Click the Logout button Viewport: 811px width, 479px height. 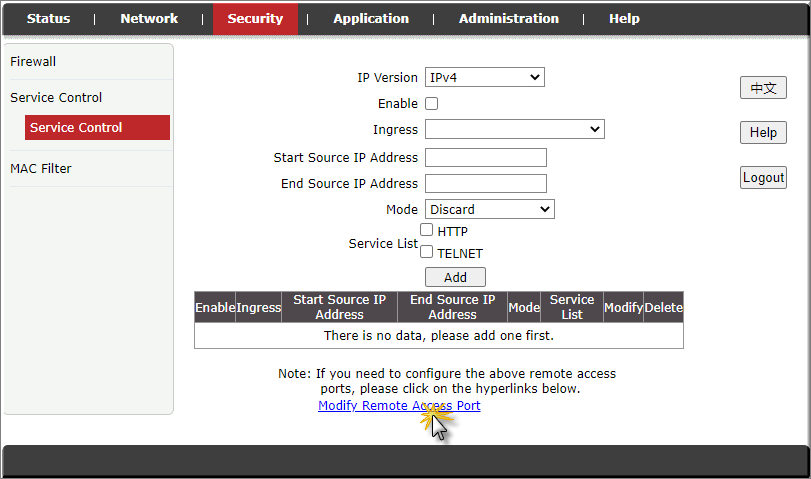click(x=763, y=178)
